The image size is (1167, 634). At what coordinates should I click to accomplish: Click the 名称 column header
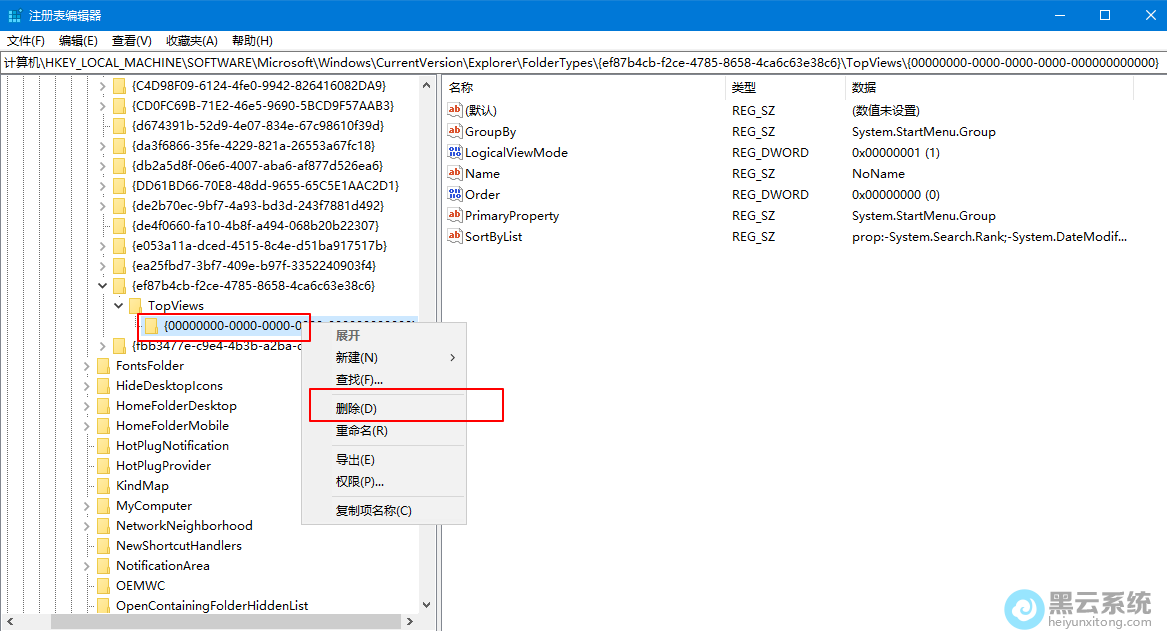coord(461,88)
